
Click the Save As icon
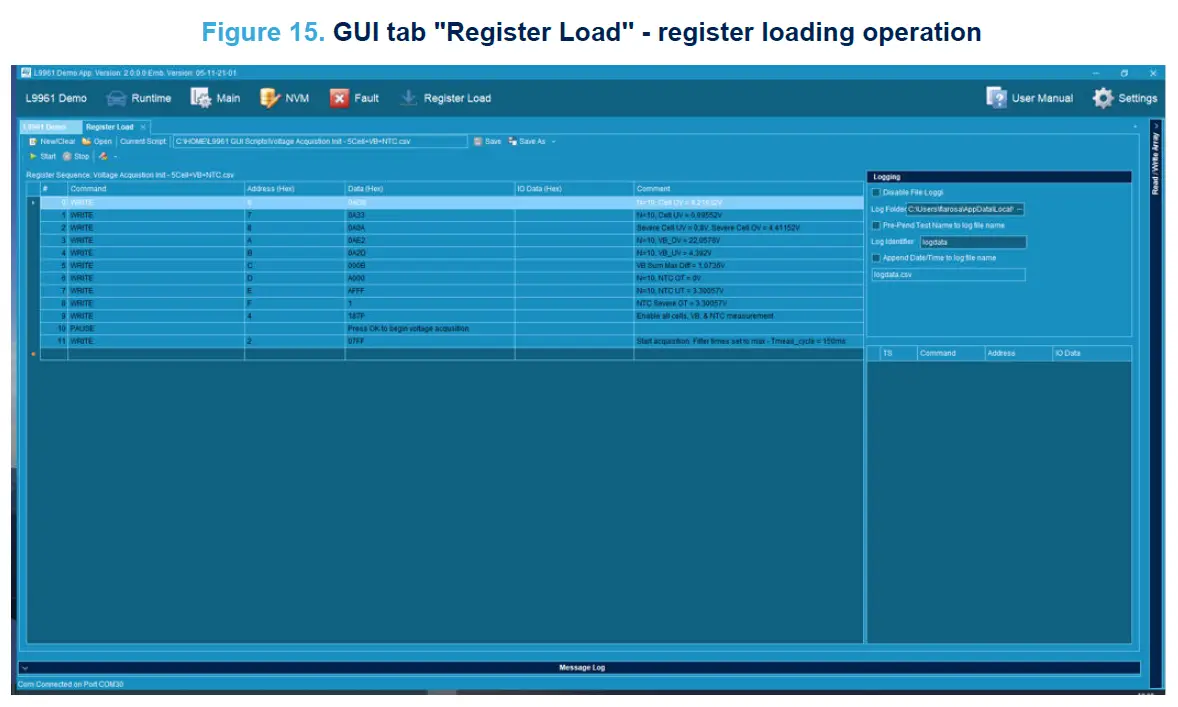click(x=512, y=141)
